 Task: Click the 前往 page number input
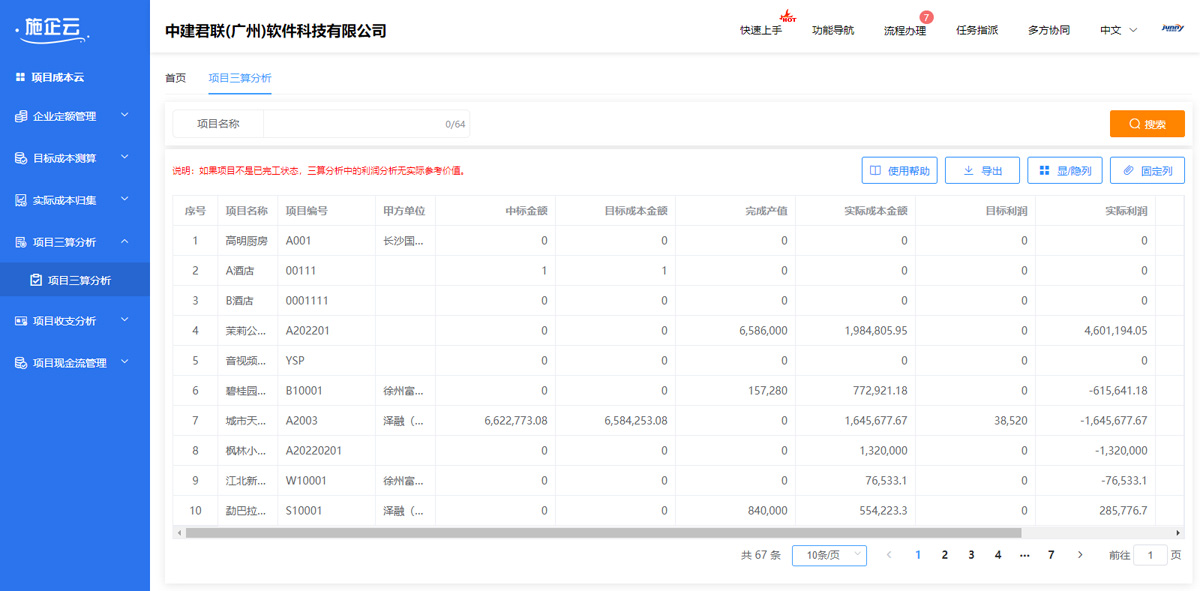1150,555
